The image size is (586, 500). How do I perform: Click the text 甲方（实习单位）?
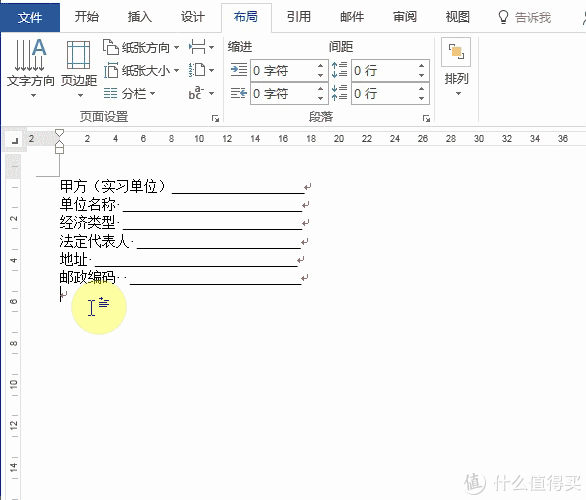(112, 186)
